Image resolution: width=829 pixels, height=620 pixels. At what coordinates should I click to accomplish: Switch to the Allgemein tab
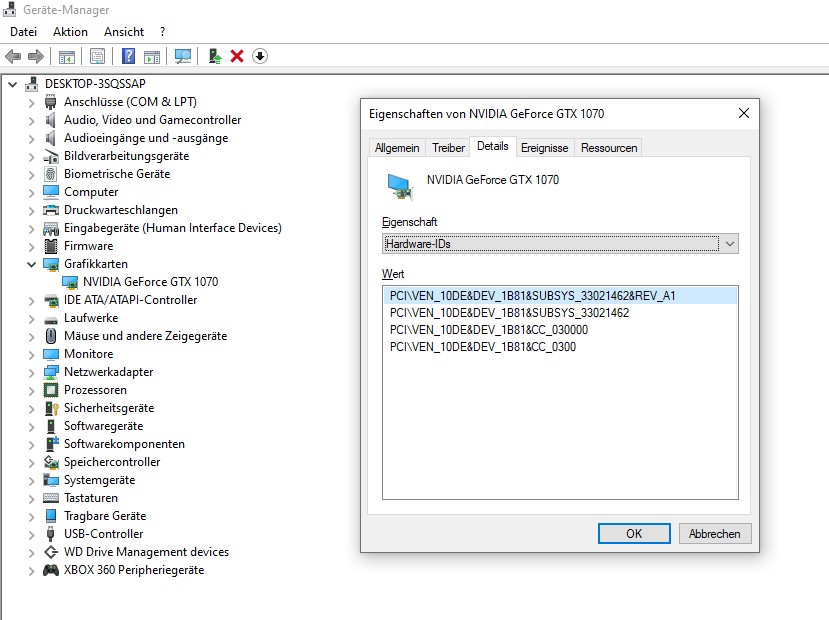pyautogui.click(x=397, y=148)
